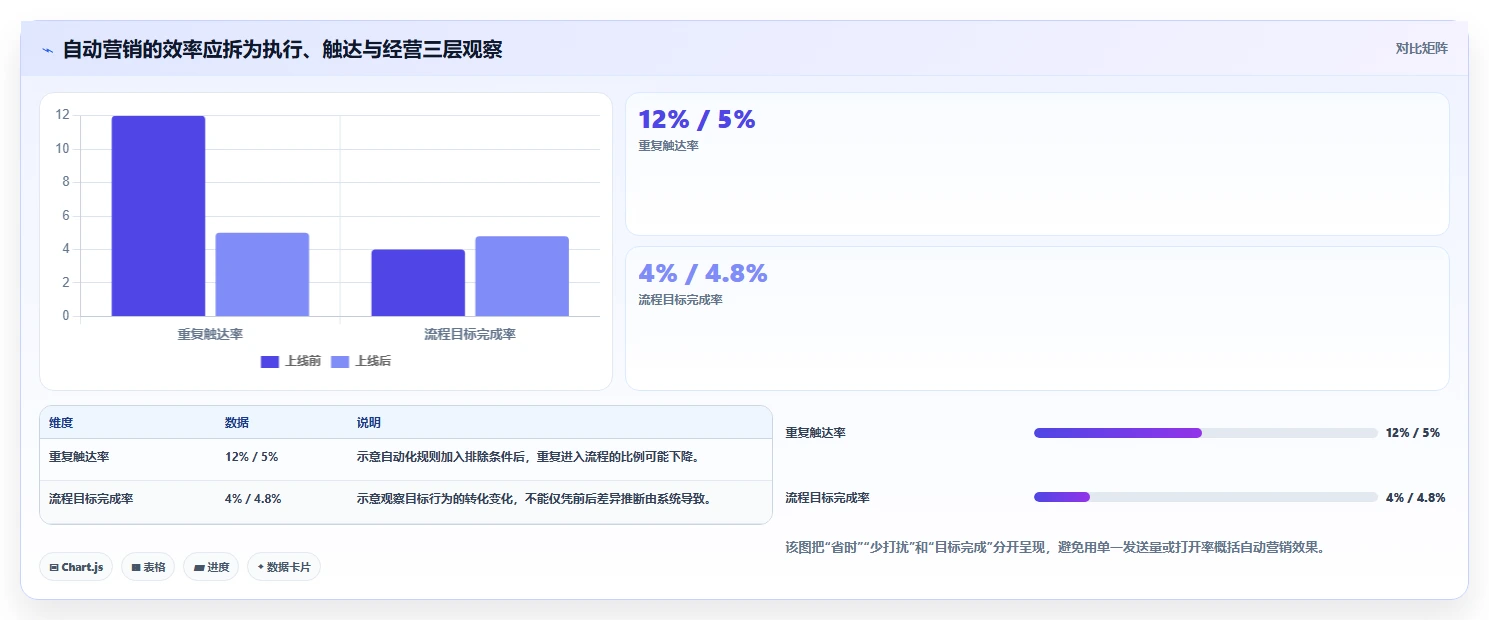1489x620 pixels.
Task: Click the 说明 table column header
Action: (369, 423)
